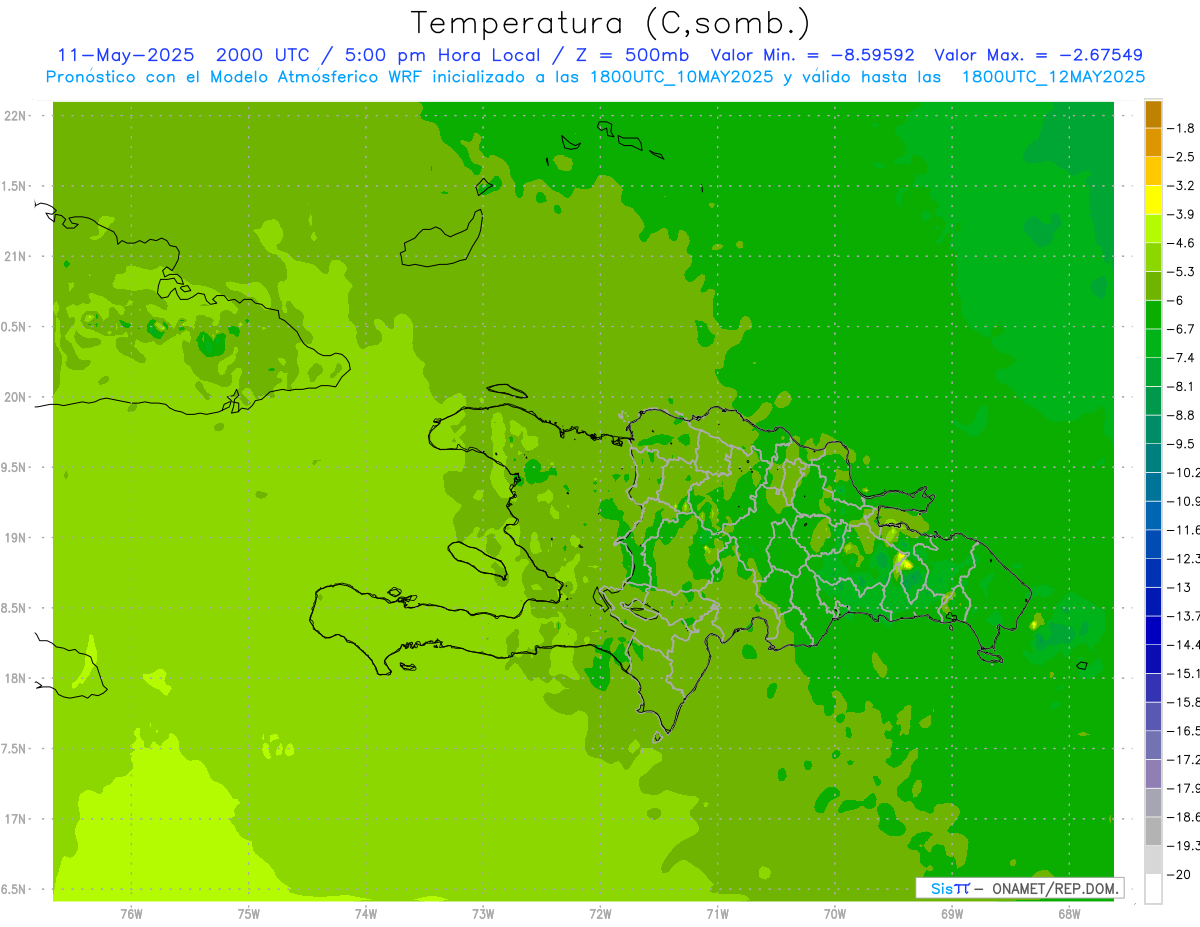Click the '76W' longitude label
1200x927 pixels.
131,913
